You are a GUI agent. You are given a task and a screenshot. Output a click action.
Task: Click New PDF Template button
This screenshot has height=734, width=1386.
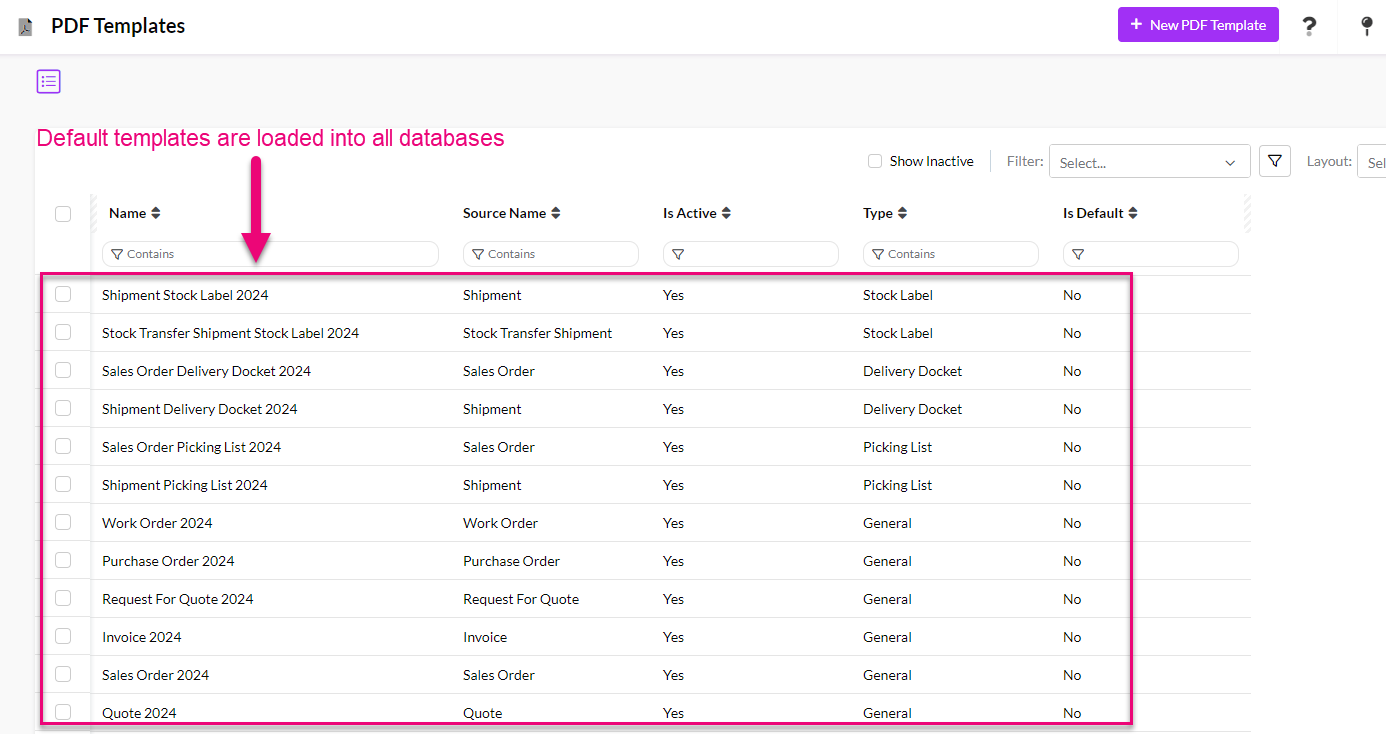coord(1198,25)
